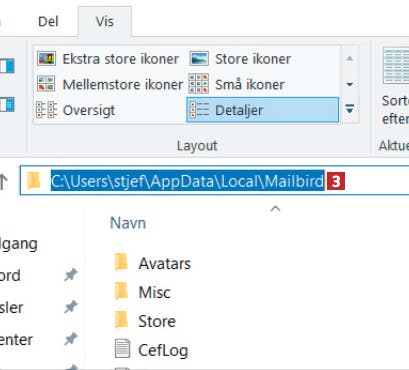Image resolution: width=409 pixels, height=370 pixels.
Task: Click the up arrow navigation button
Action: 4,182
